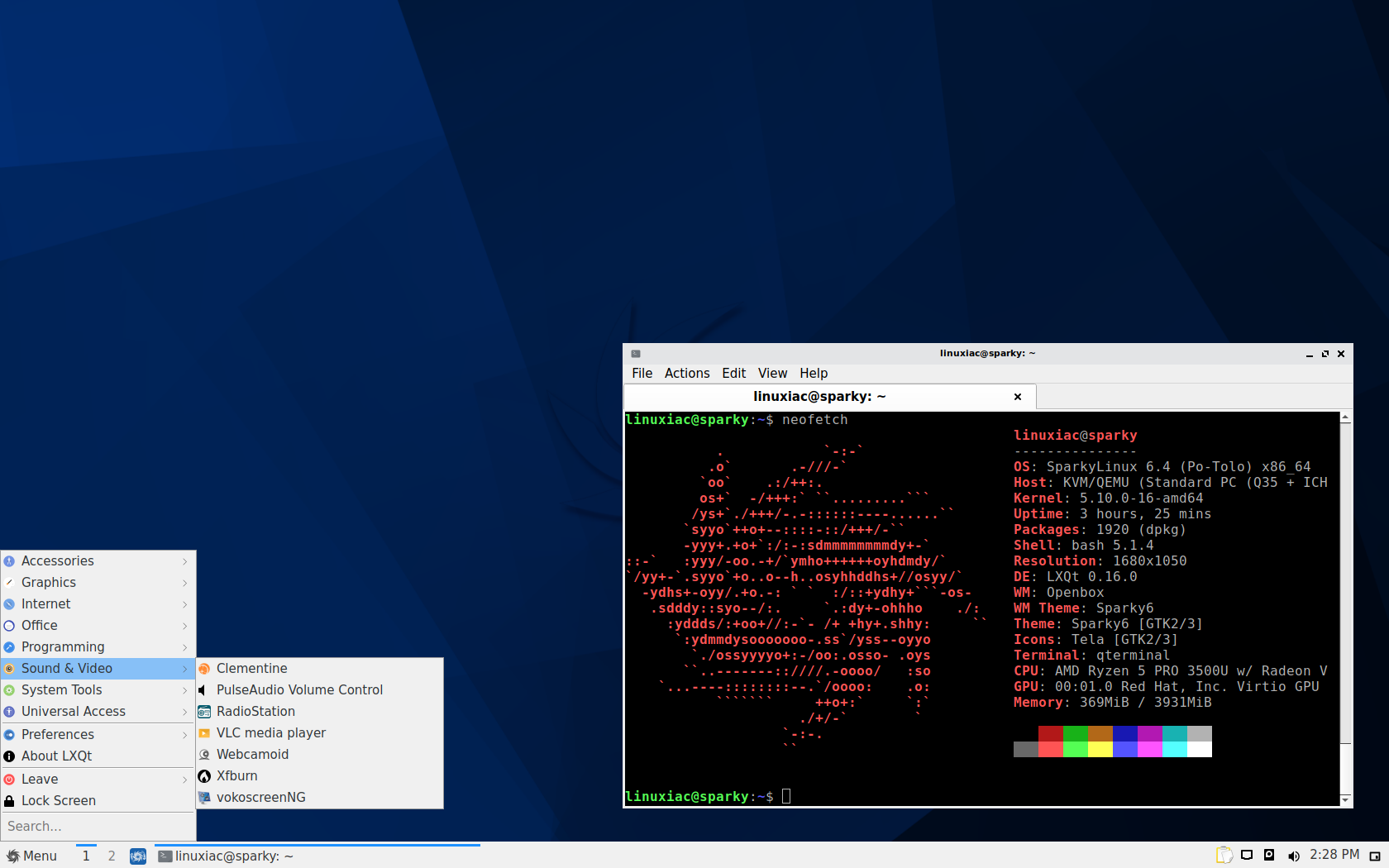Click the Leave power icon

point(9,780)
